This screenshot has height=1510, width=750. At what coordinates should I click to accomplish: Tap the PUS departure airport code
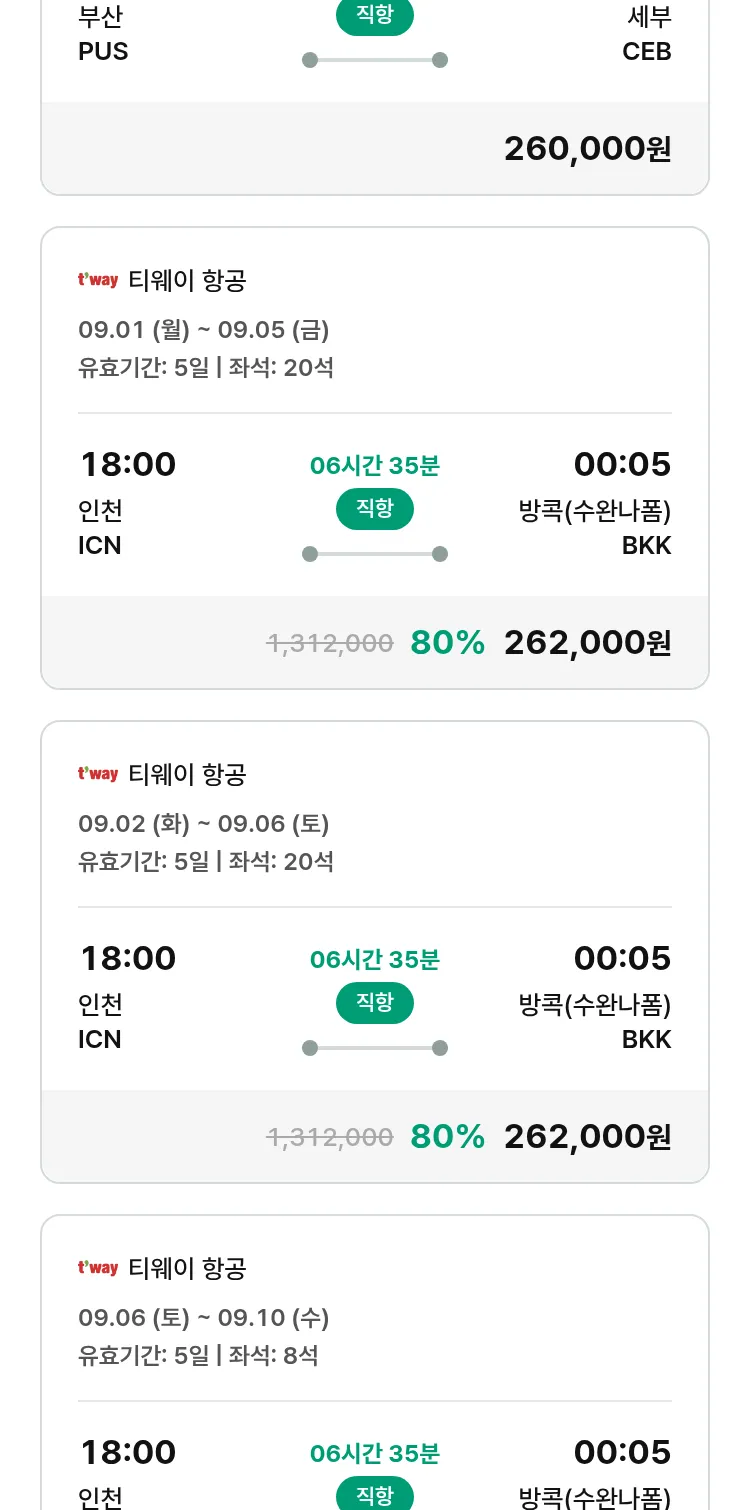point(103,51)
